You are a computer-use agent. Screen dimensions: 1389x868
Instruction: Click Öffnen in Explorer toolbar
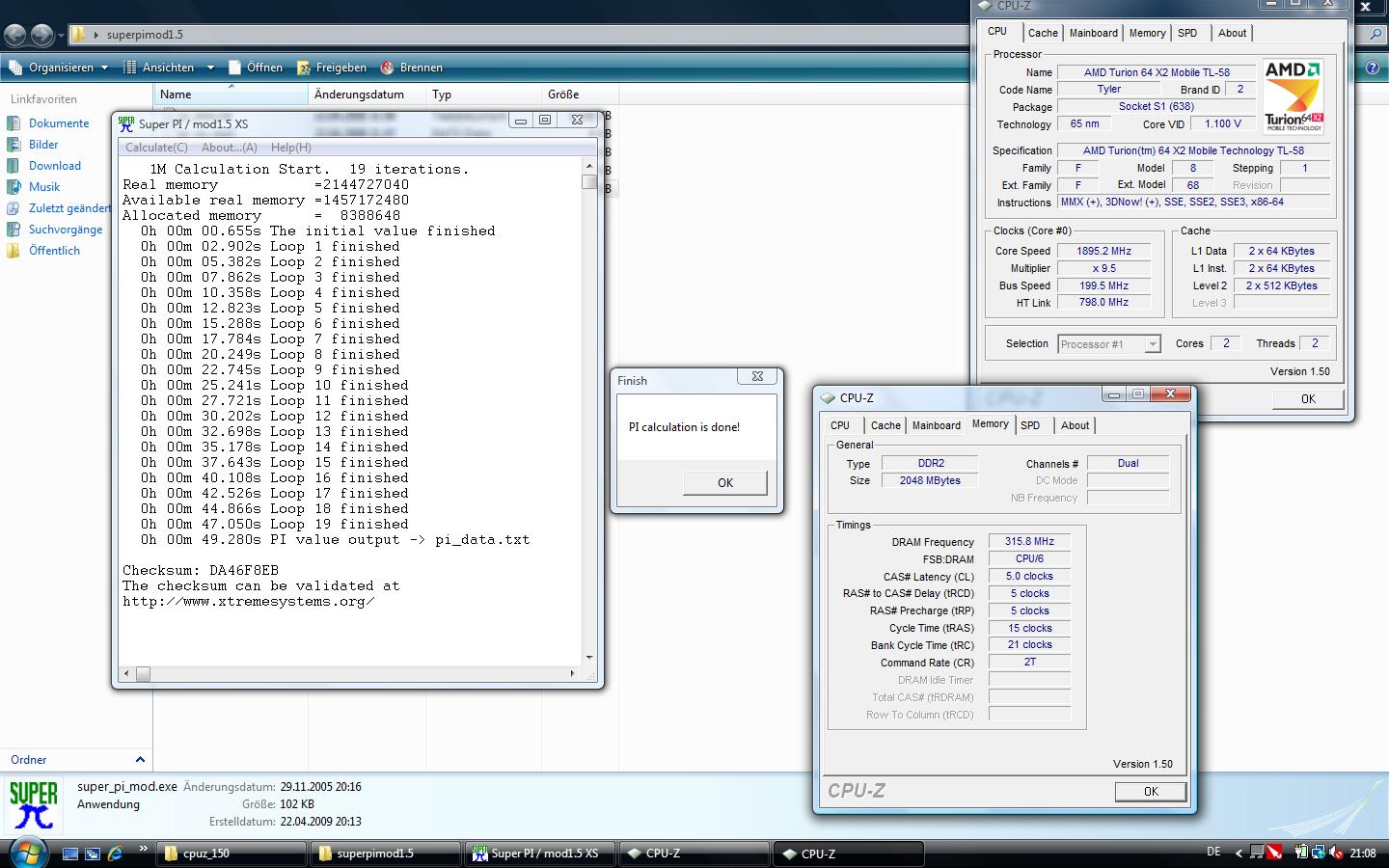click(256, 68)
